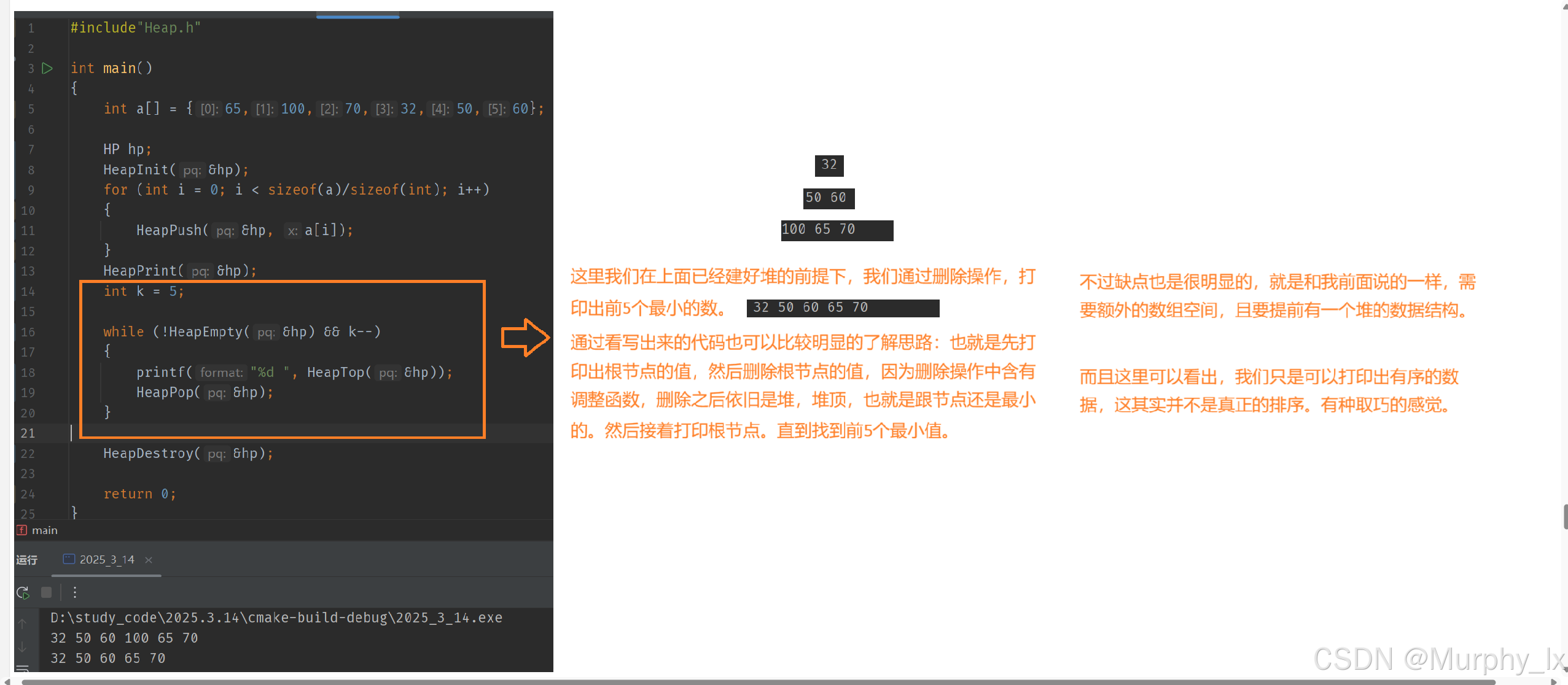Image resolution: width=1568 pixels, height=685 pixels.
Task: Click the Rerun icon in the run panel
Action: (23, 592)
